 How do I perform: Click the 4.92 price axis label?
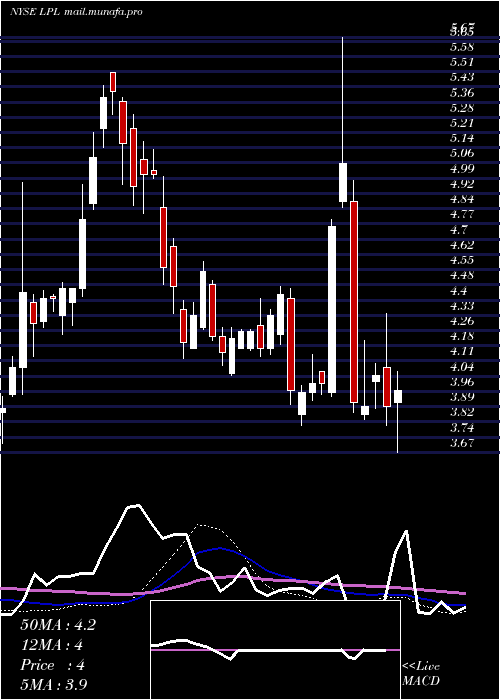click(x=462, y=183)
